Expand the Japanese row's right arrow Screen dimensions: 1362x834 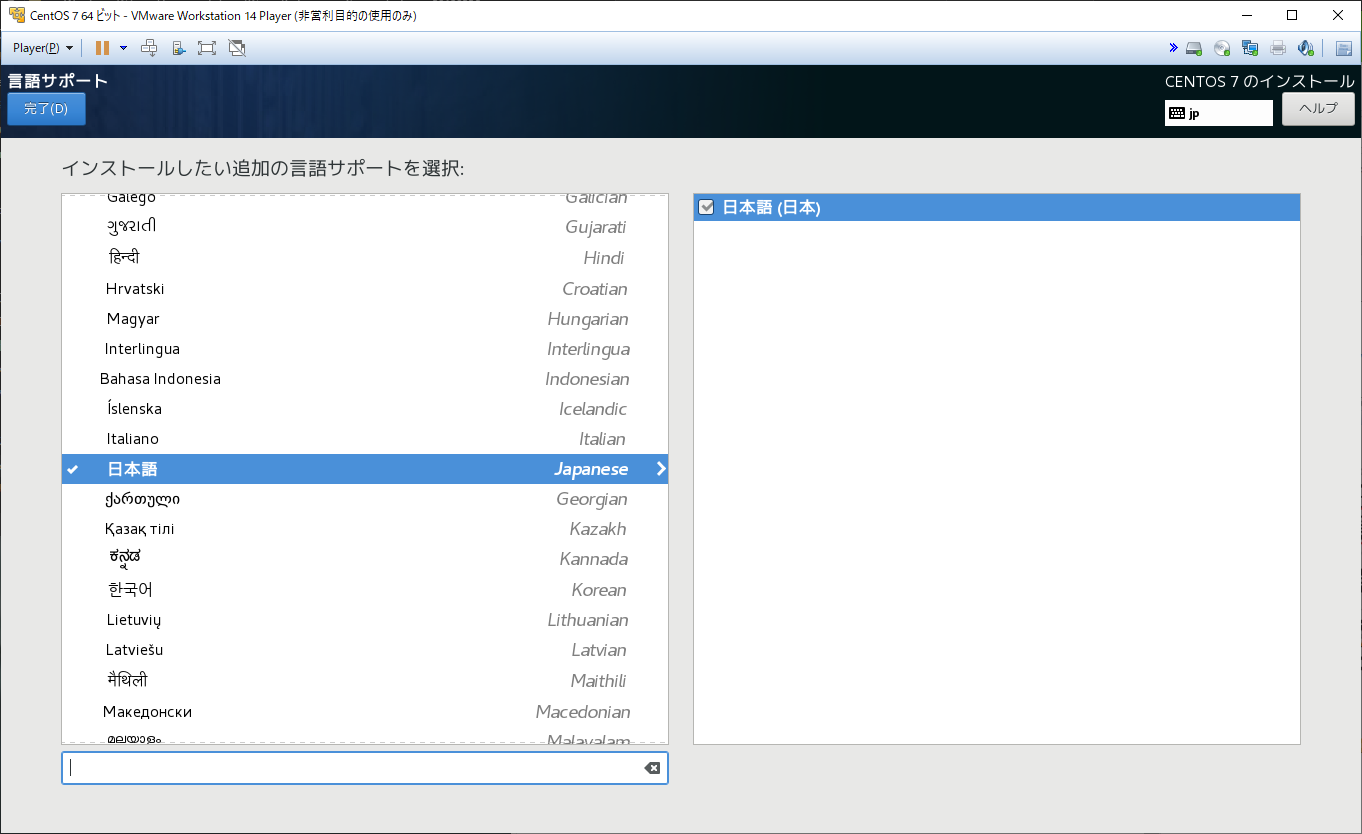click(x=660, y=469)
